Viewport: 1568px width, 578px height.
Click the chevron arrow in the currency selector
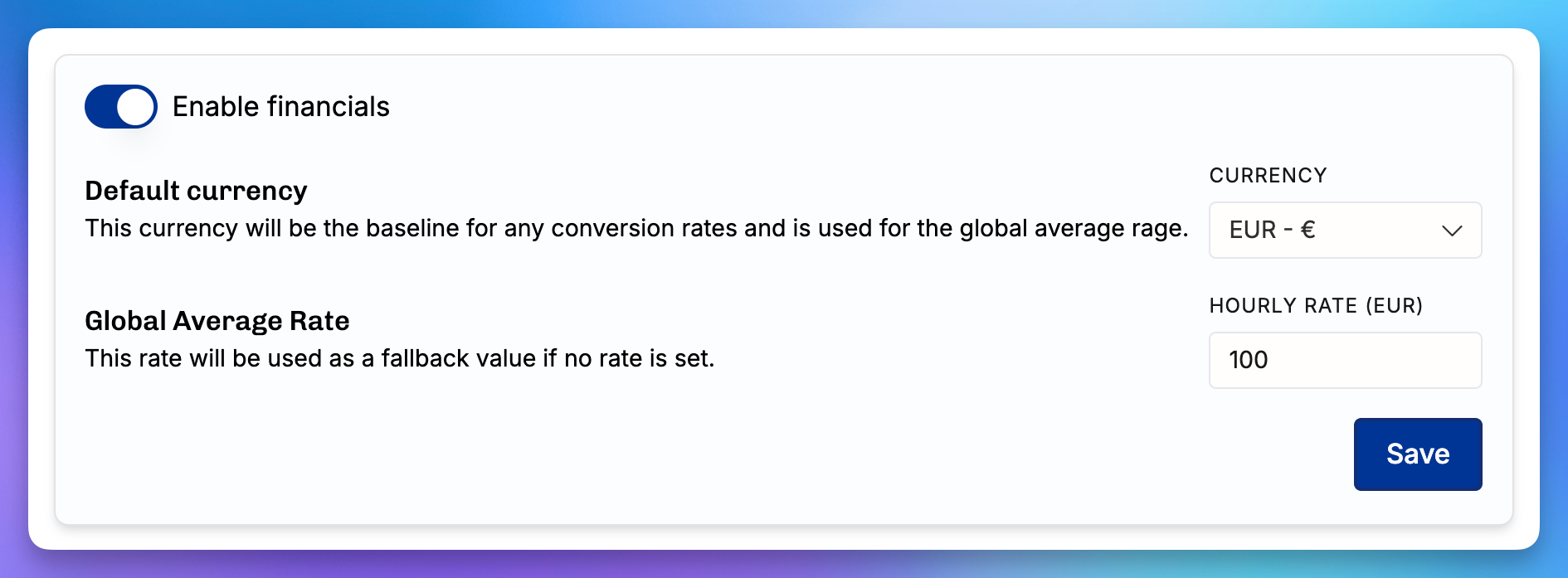coord(1451,231)
